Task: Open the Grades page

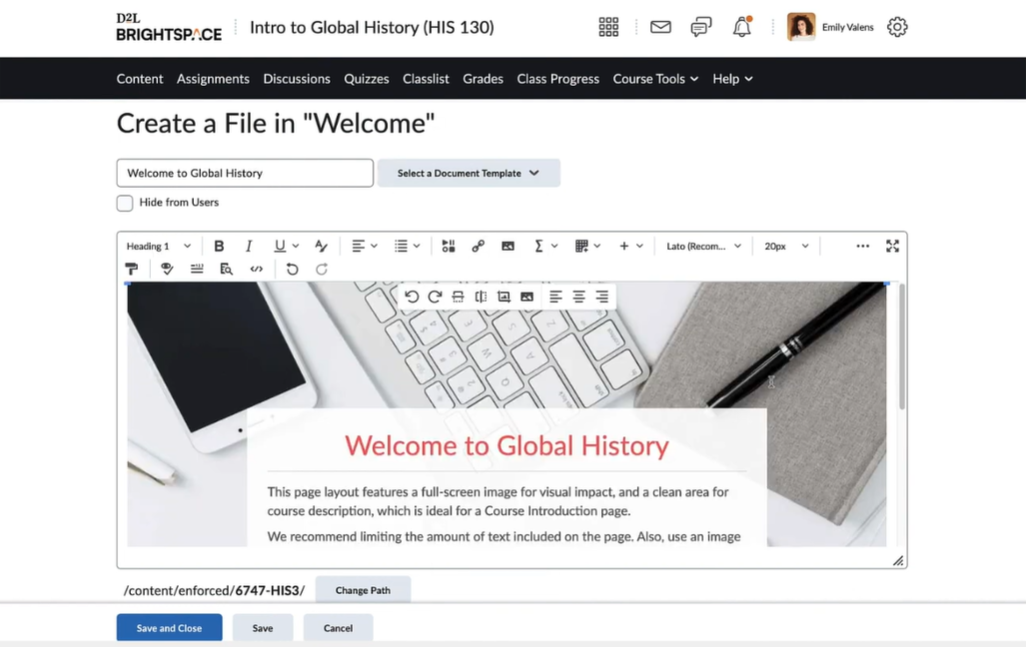Action: [483, 79]
